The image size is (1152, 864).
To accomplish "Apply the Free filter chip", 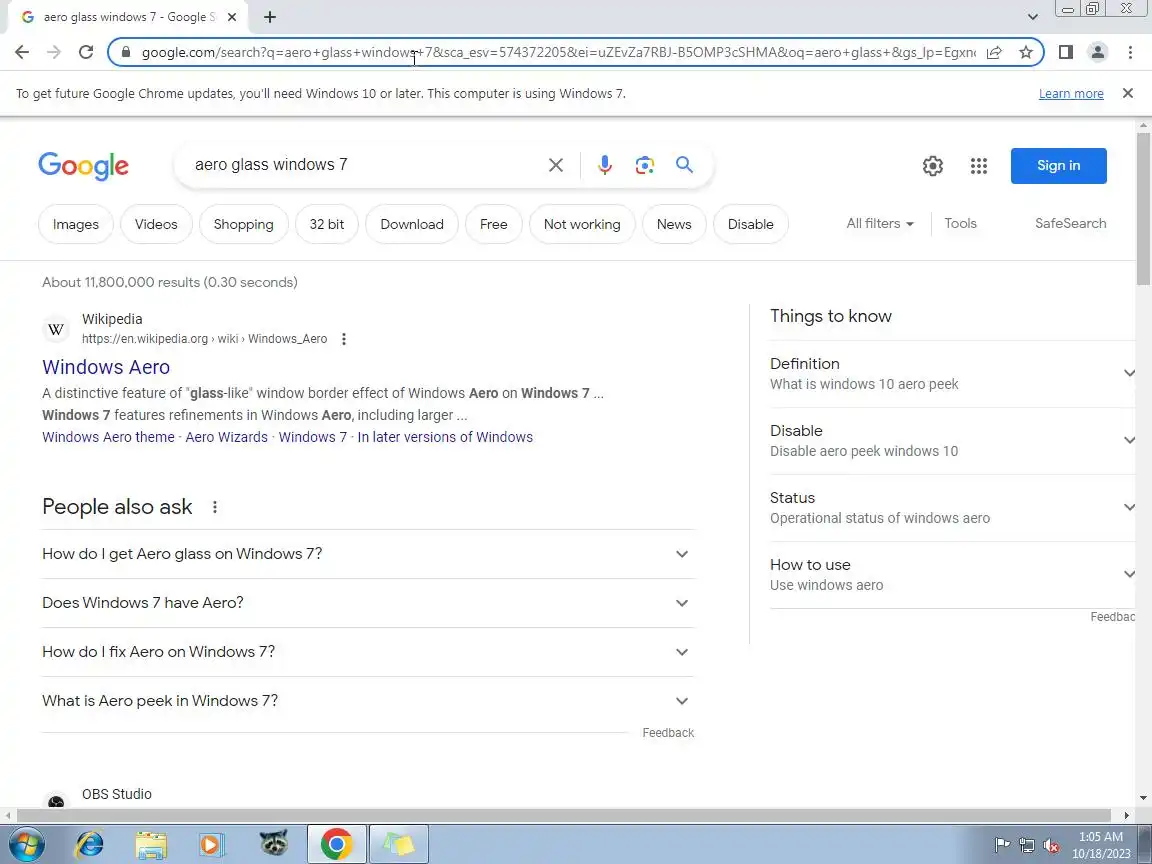I will (494, 224).
